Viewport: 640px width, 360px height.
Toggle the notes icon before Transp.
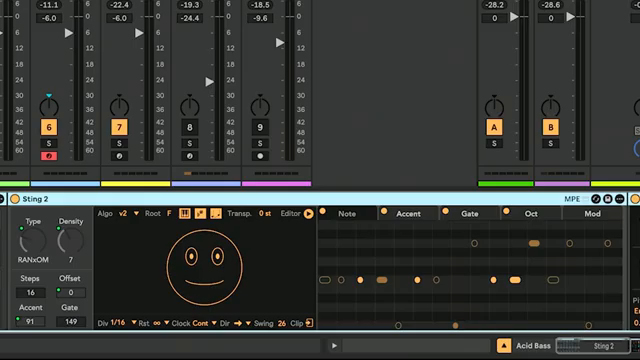[x=216, y=213]
